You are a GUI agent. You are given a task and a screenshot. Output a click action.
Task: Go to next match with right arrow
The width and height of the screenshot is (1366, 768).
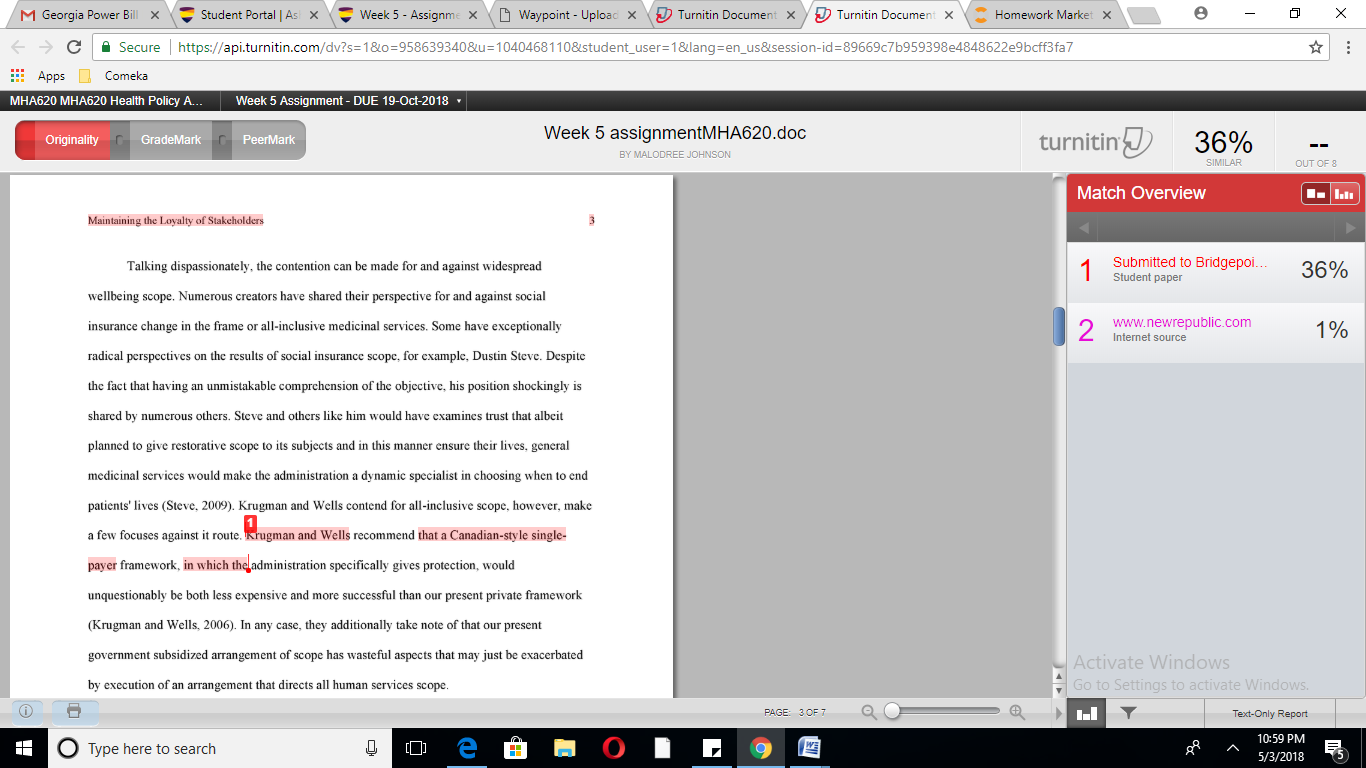[1351, 228]
